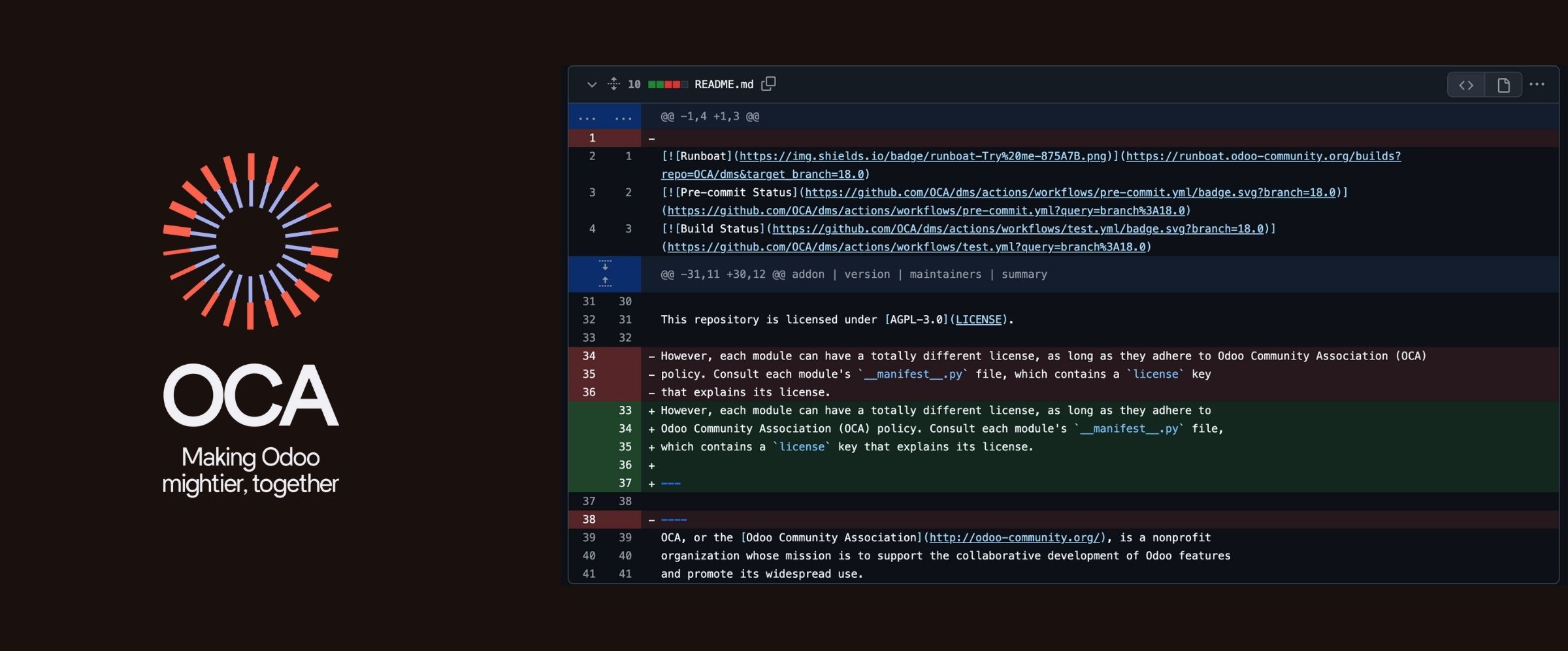
Task: Switch to rich diff view
Action: pyautogui.click(x=1503, y=85)
